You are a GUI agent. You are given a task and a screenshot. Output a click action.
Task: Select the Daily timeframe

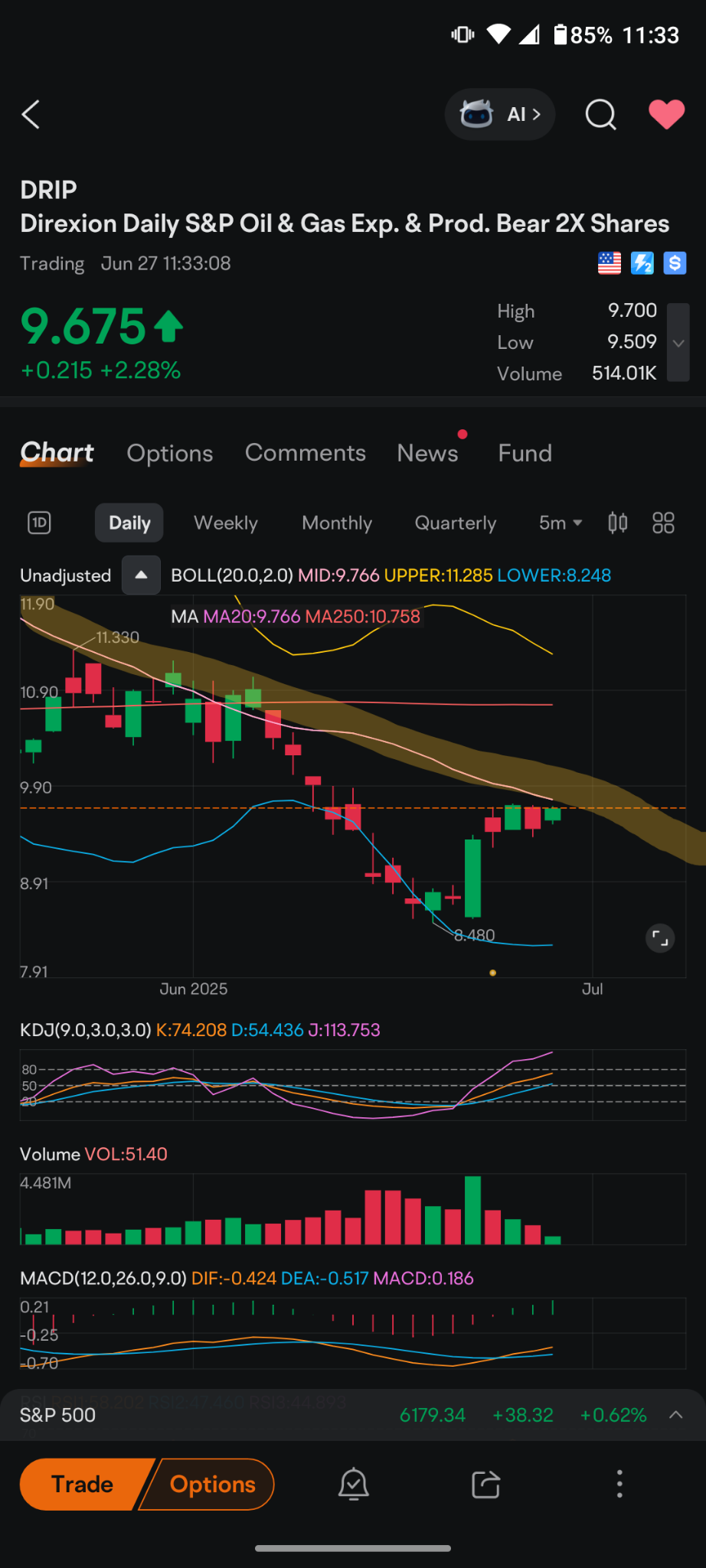tap(129, 523)
